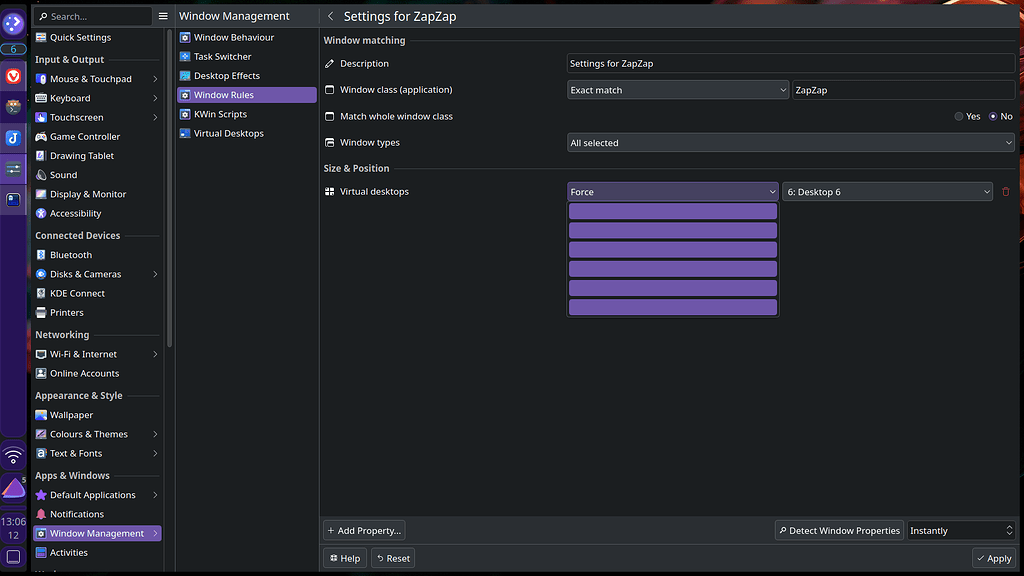
Task: Select Window Behaviour module
Action: click(x=247, y=37)
